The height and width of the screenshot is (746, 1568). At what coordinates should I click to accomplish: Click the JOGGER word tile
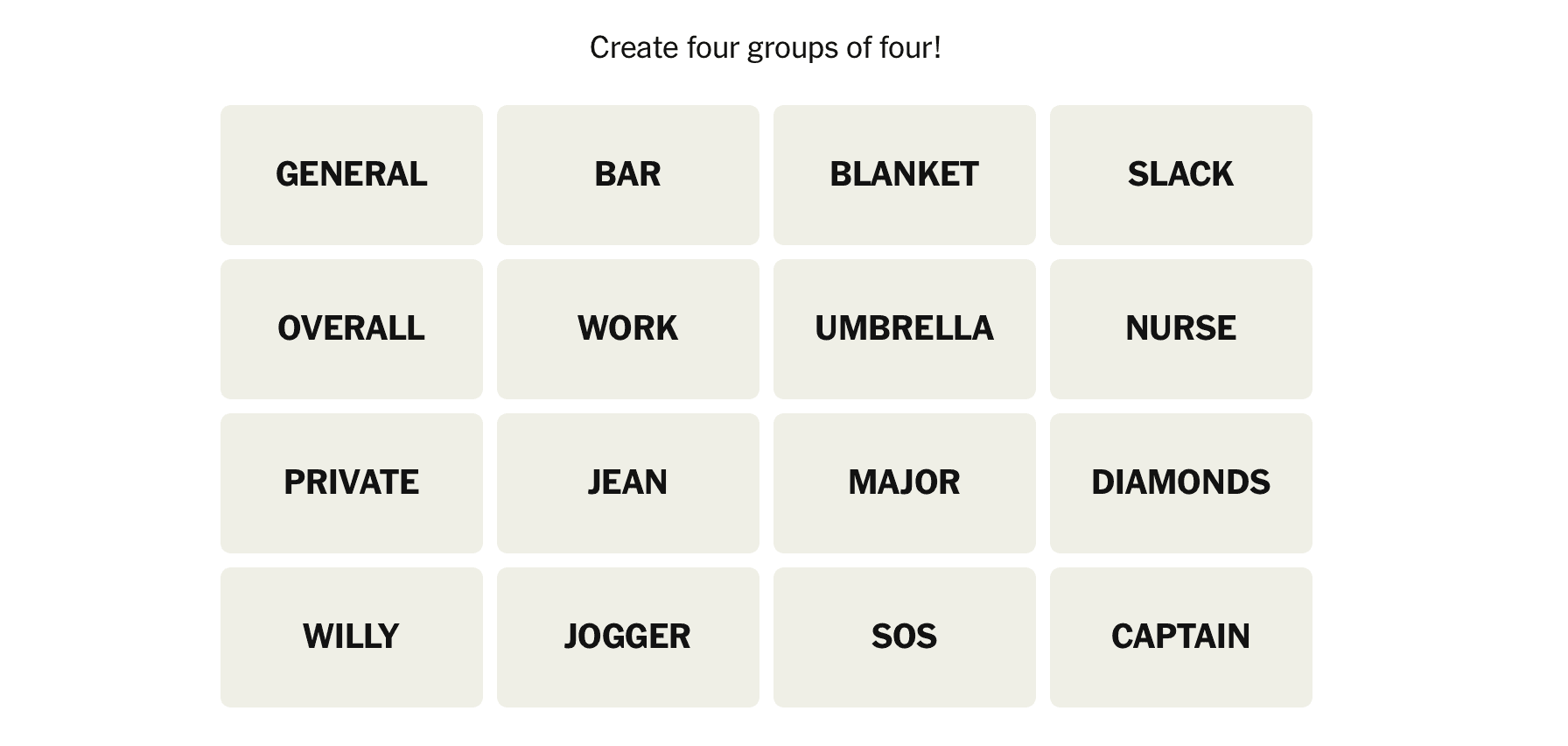coord(627,637)
